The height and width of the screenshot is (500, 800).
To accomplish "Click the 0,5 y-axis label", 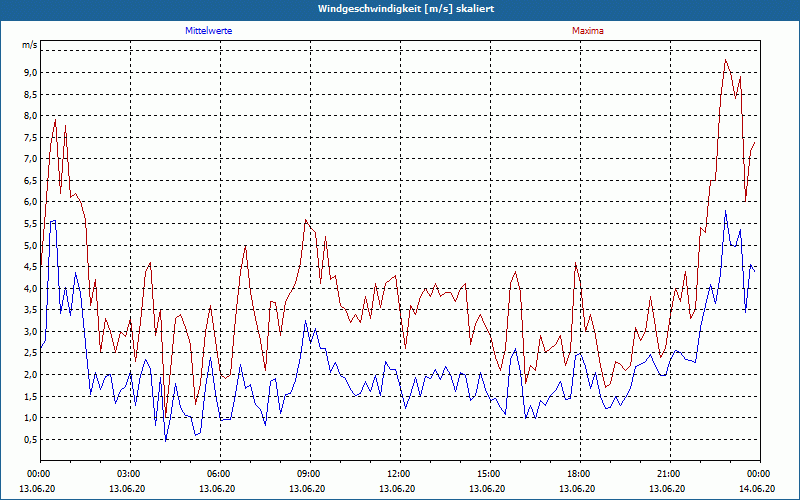I will coord(30,439).
